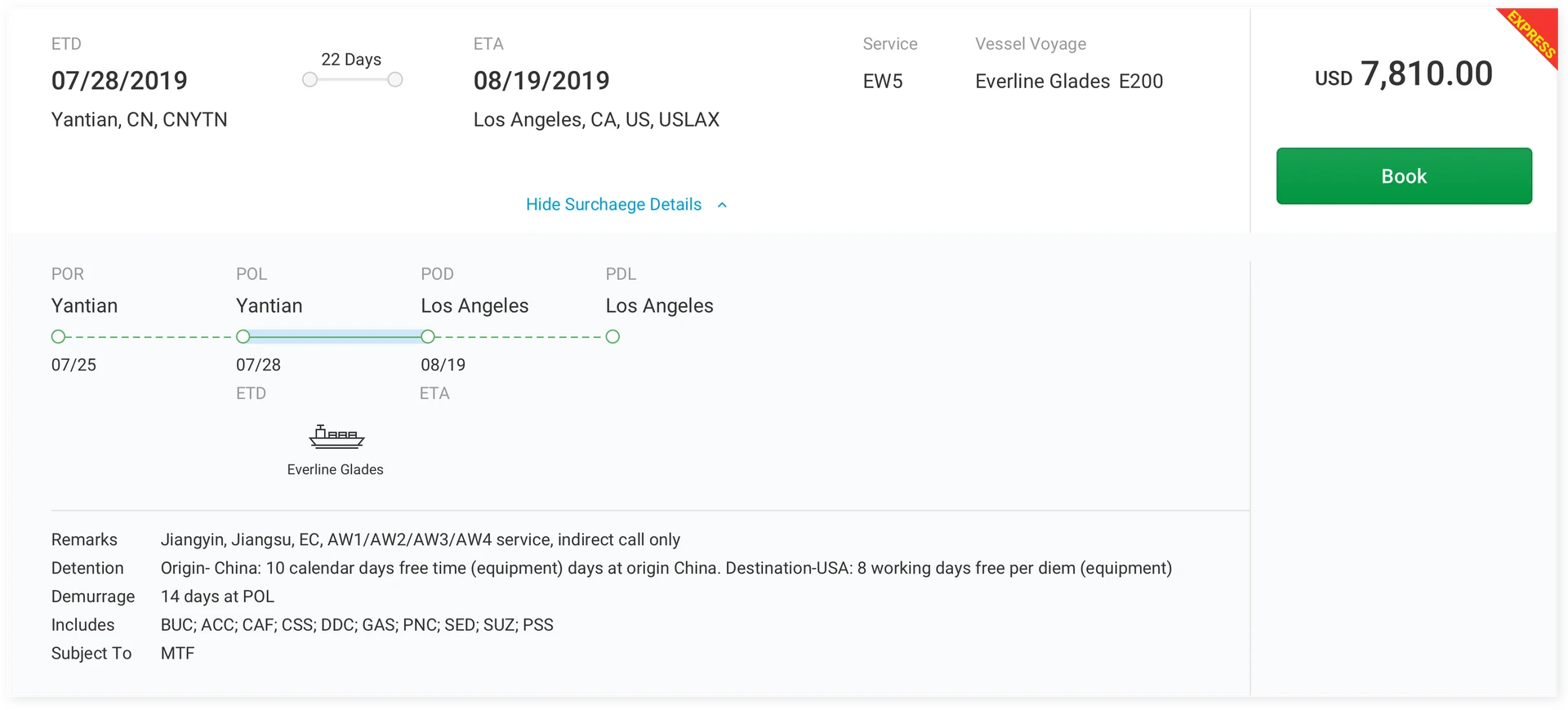Click the Includes surcharge codes list
This screenshot has height=710, width=1568.
coord(357,625)
